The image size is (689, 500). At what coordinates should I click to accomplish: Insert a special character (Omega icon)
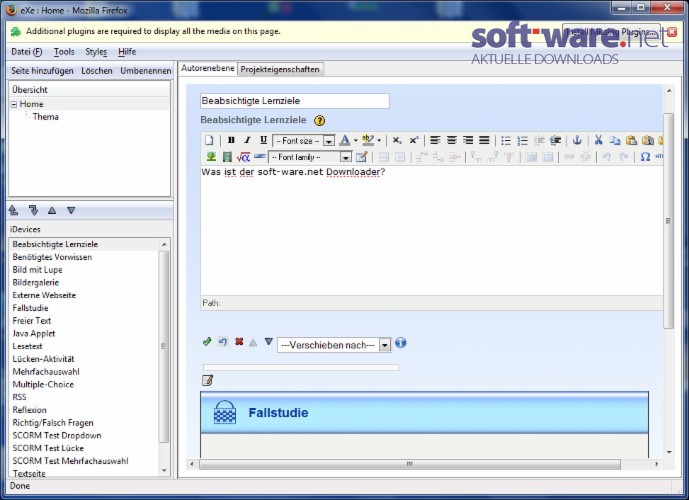click(x=645, y=157)
